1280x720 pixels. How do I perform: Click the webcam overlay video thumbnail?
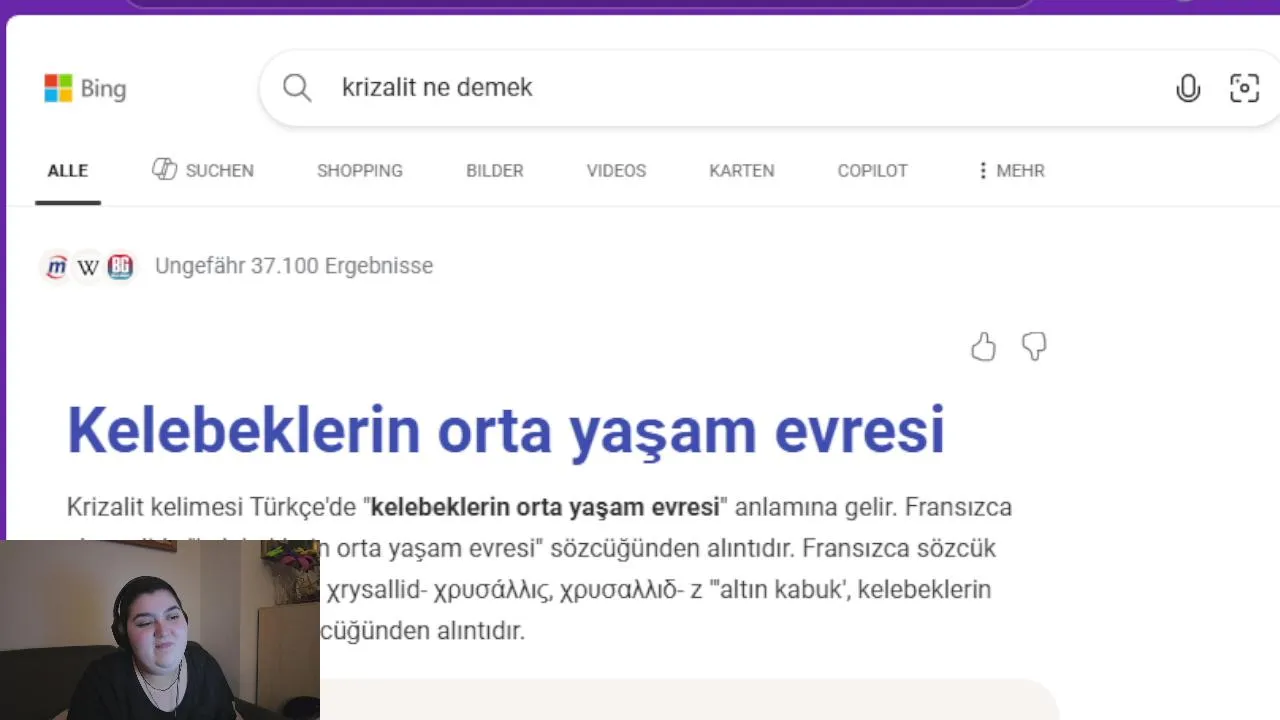[x=160, y=630]
